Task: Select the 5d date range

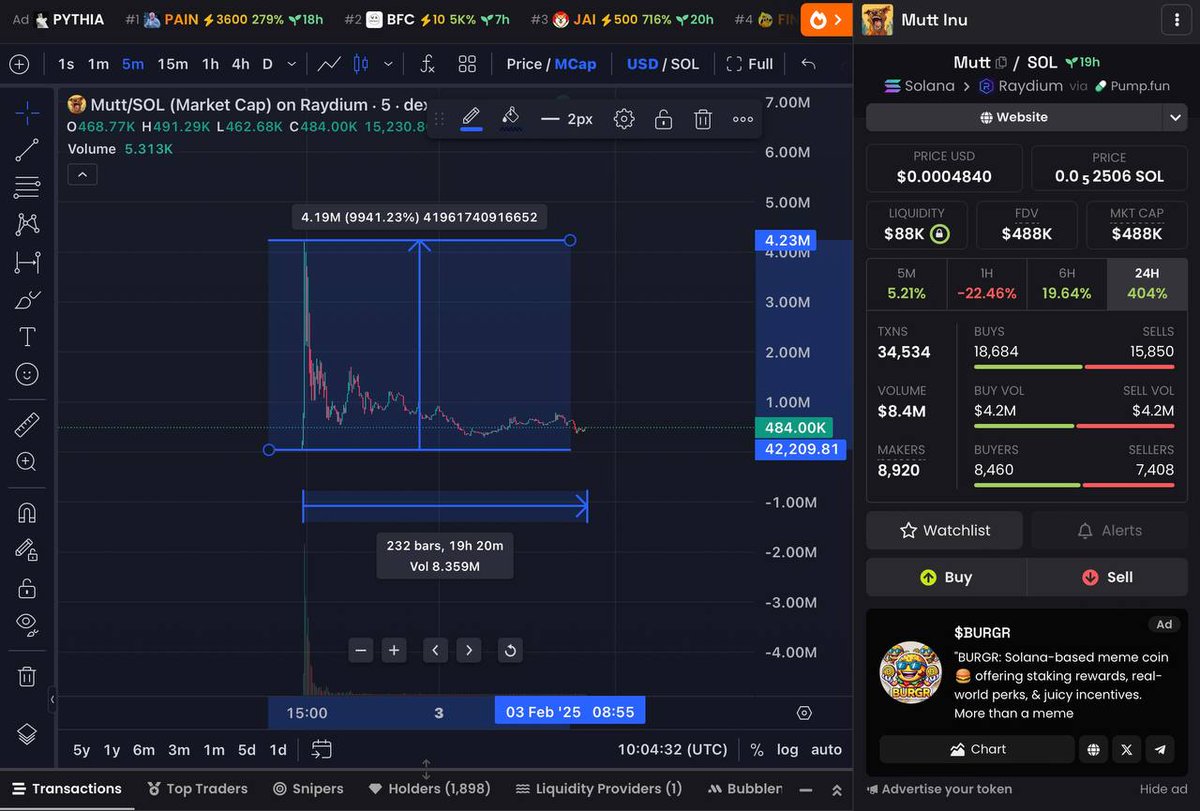Action: click(246, 749)
